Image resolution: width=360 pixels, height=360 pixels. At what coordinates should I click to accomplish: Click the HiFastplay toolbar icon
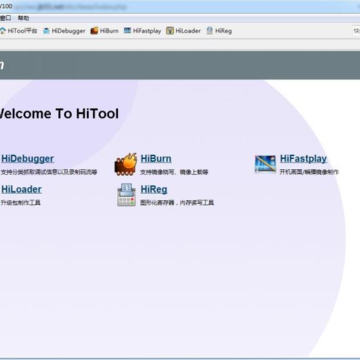[x=127, y=31]
